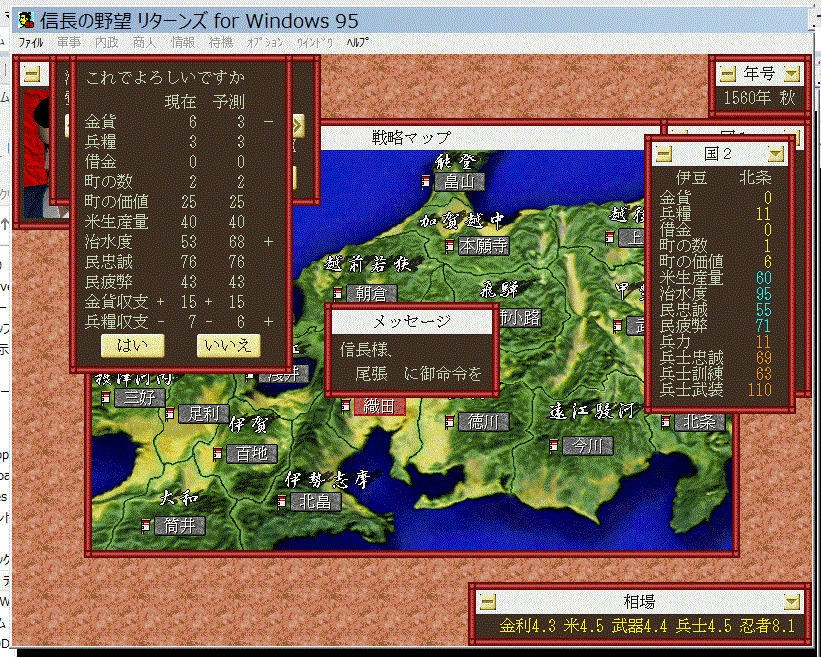Viewport: 821px width, 657px height.
Task: Expand the 国2 panel dropdown arrow
Action: pos(776,154)
